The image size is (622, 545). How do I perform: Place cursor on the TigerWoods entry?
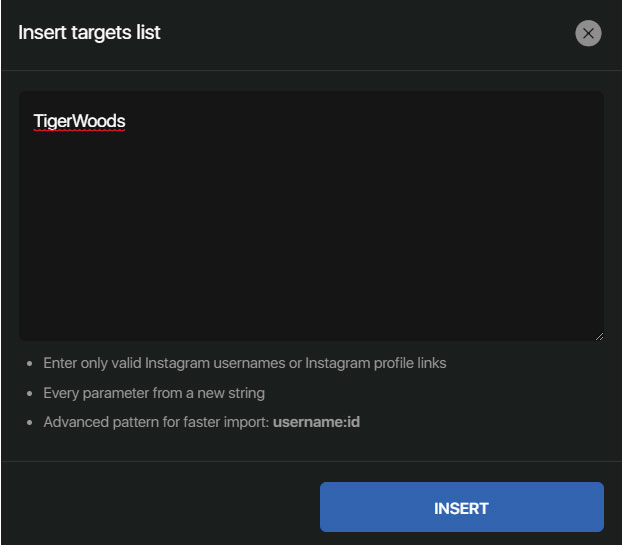click(x=79, y=121)
